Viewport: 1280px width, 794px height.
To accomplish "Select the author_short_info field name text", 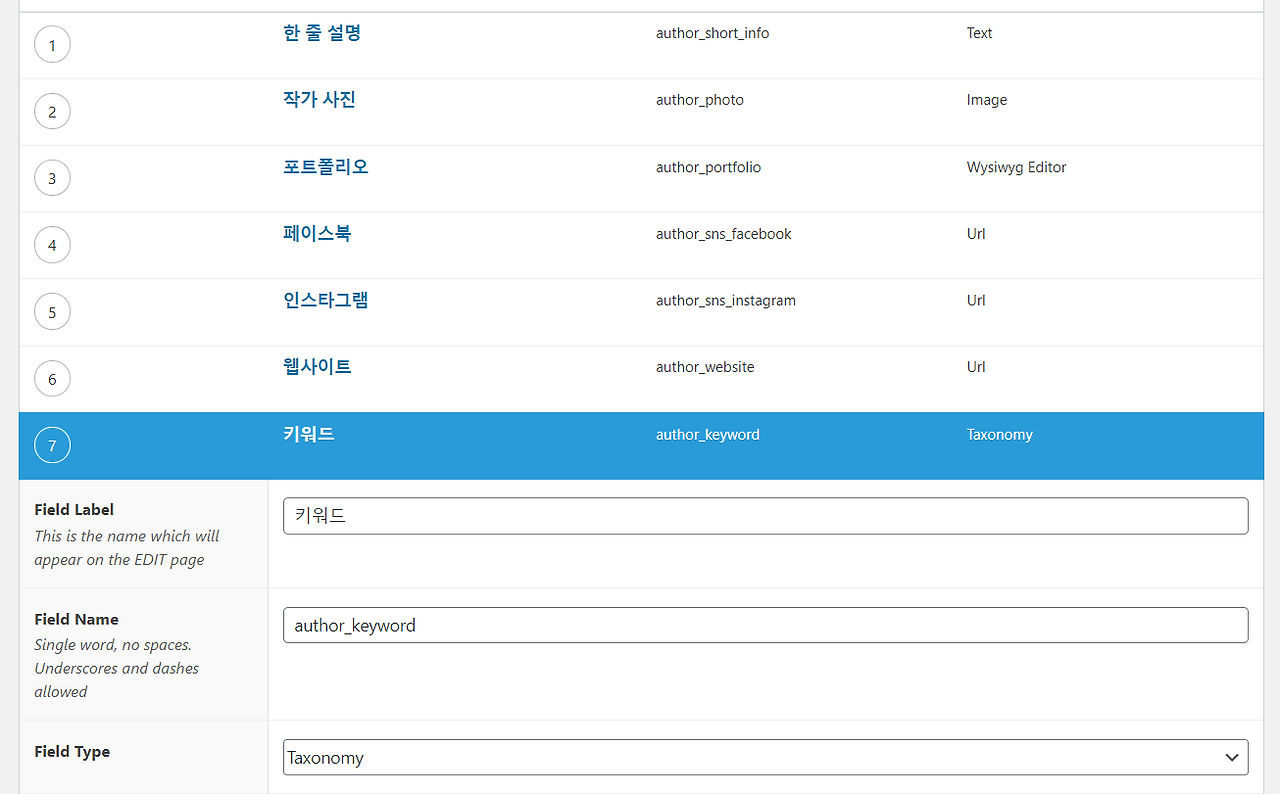I will point(713,33).
